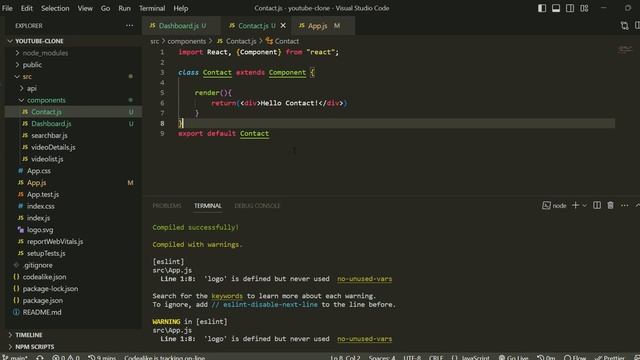The height and width of the screenshot is (360, 640).
Task: Open customize layout icon
Action: (x=584, y=8)
